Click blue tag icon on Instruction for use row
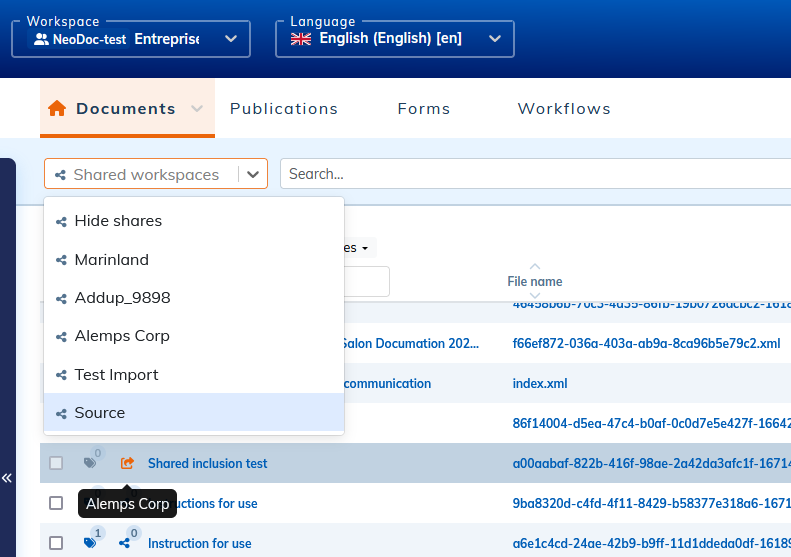Viewport: 791px width, 557px height. coord(90,543)
